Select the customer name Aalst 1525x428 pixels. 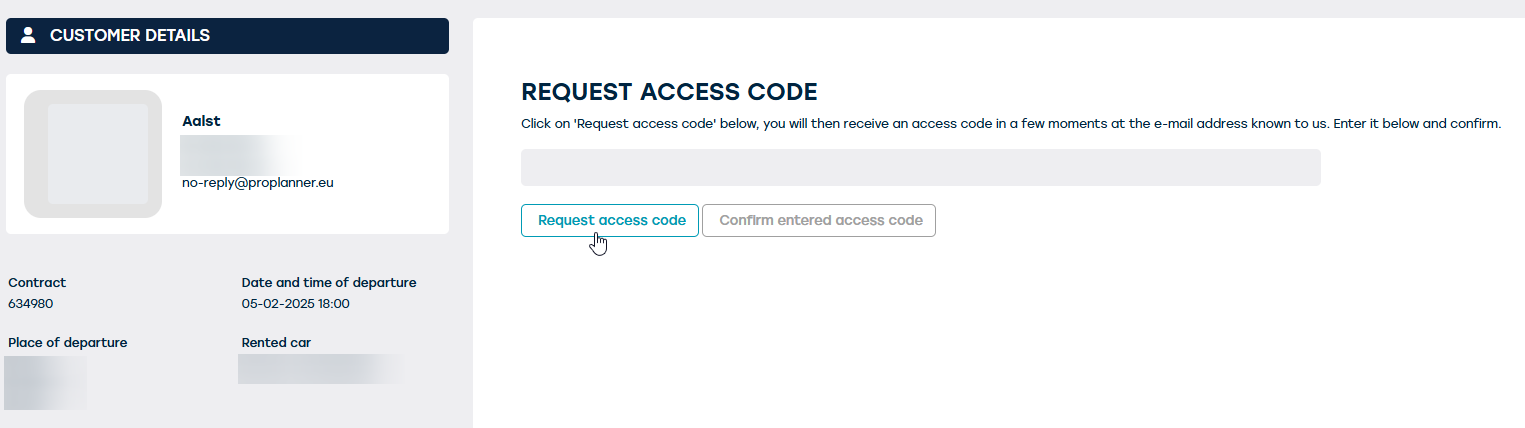pos(201,121)
